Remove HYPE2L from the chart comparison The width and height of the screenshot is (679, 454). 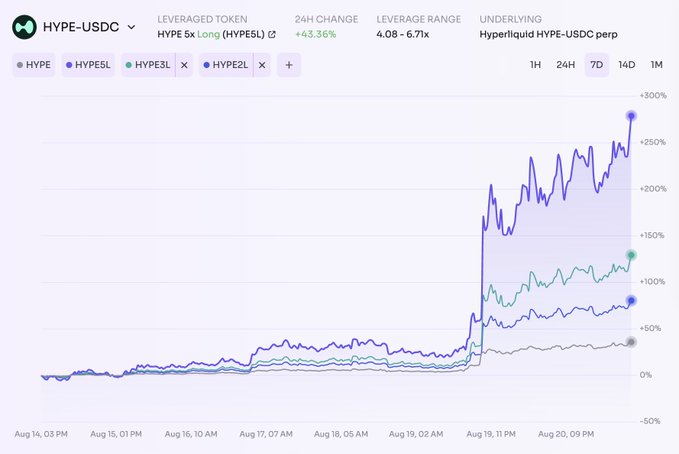pos(262,65)
